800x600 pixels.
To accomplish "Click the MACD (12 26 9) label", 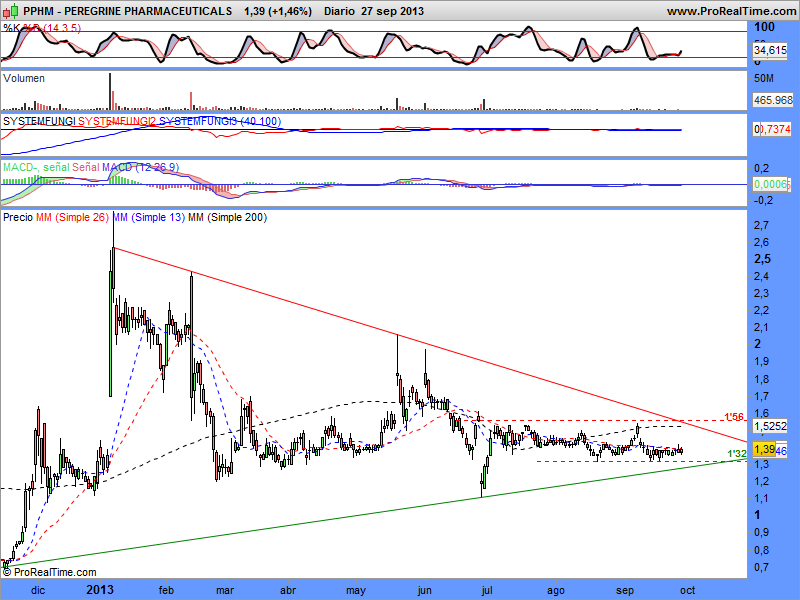I will pyautogui.click(x=140, y=167).
